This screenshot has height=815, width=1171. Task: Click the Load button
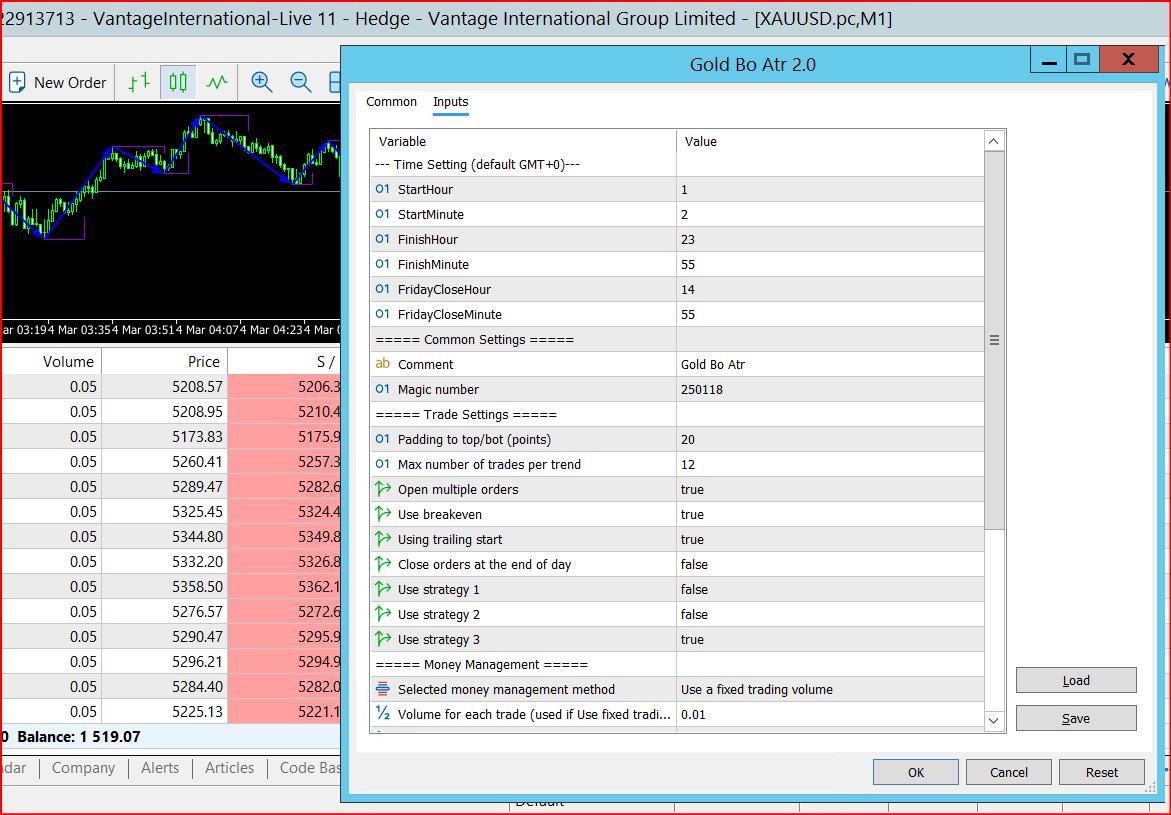(x=1076, y=681)
